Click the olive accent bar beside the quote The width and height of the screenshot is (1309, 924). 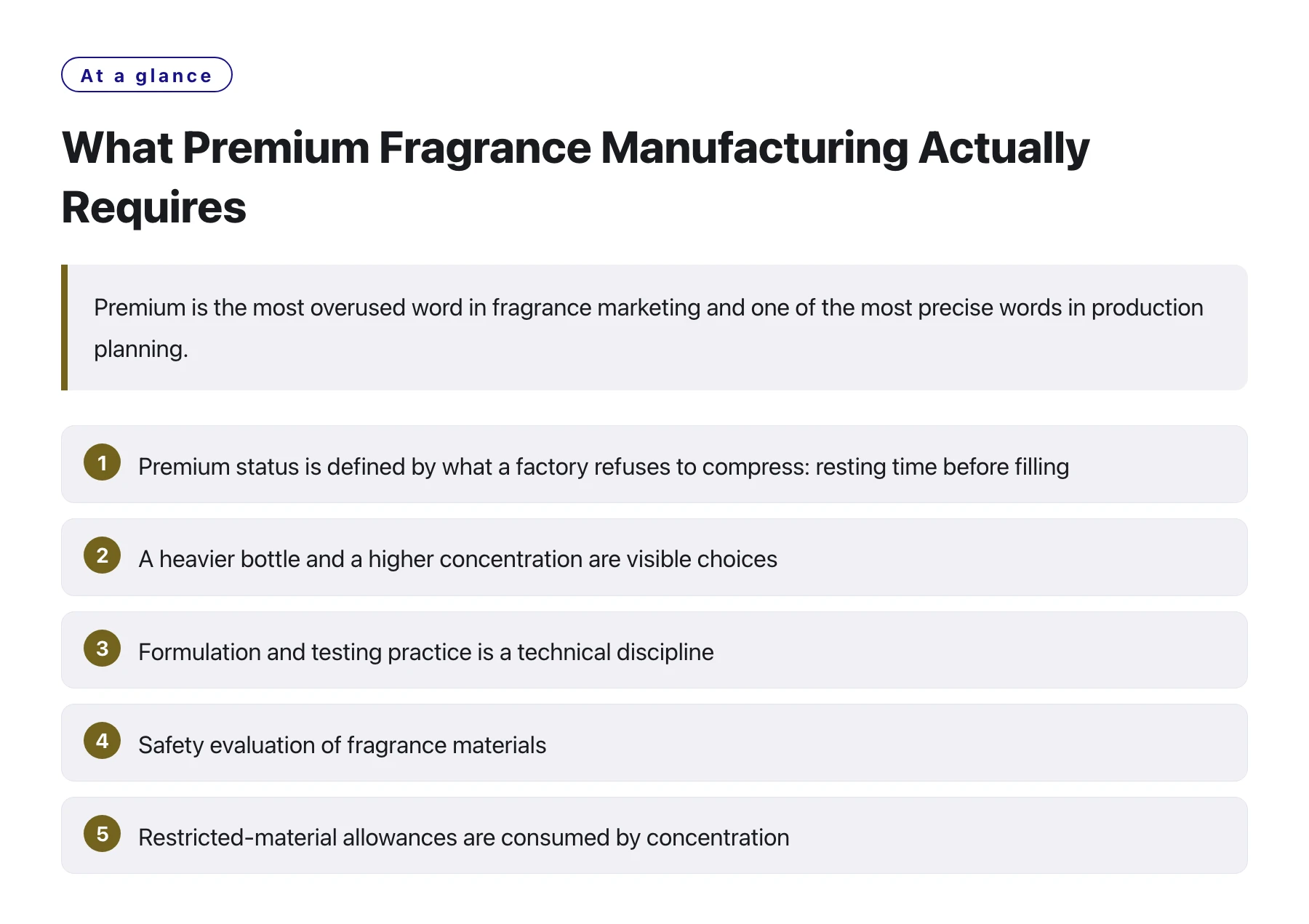coord(65,328)
